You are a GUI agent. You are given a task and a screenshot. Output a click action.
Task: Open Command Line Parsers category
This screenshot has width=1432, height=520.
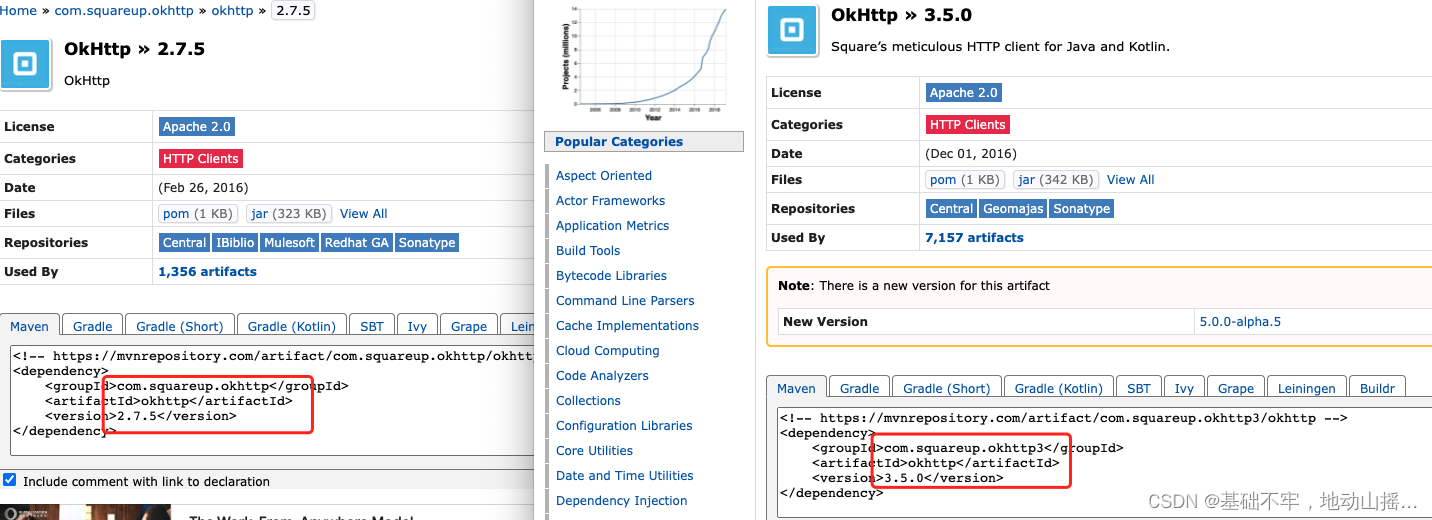coord(625,300)
